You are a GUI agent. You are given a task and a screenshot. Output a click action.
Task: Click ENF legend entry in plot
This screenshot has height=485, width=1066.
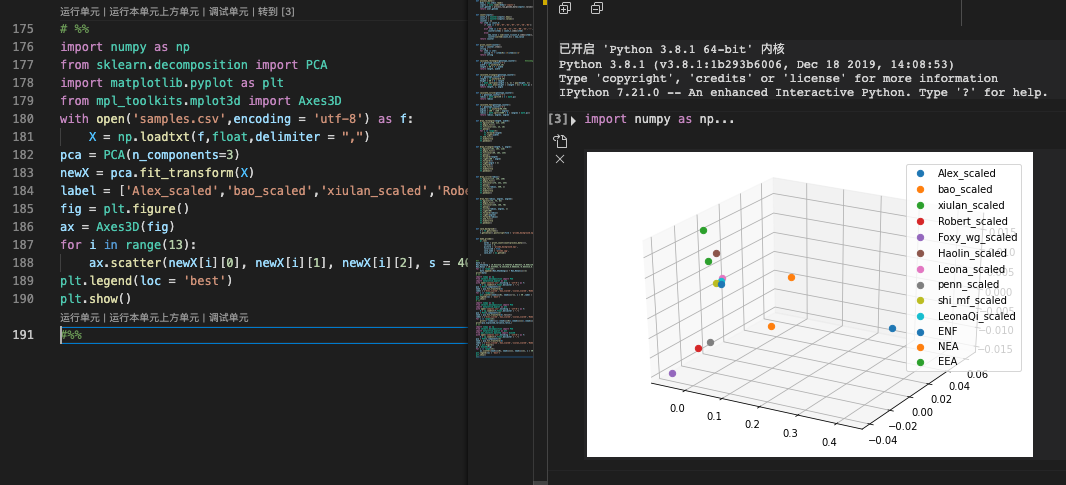coord(947,331)
